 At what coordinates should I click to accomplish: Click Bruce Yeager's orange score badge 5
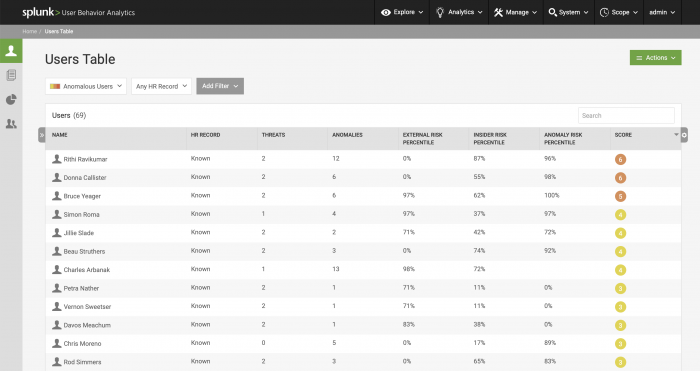(x=620, y=196)
